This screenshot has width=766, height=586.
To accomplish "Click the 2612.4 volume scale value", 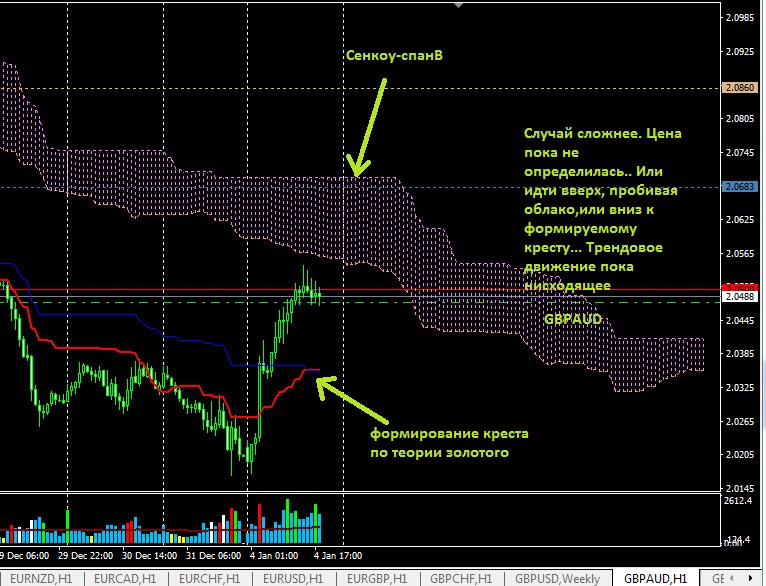I will [738, 501].
